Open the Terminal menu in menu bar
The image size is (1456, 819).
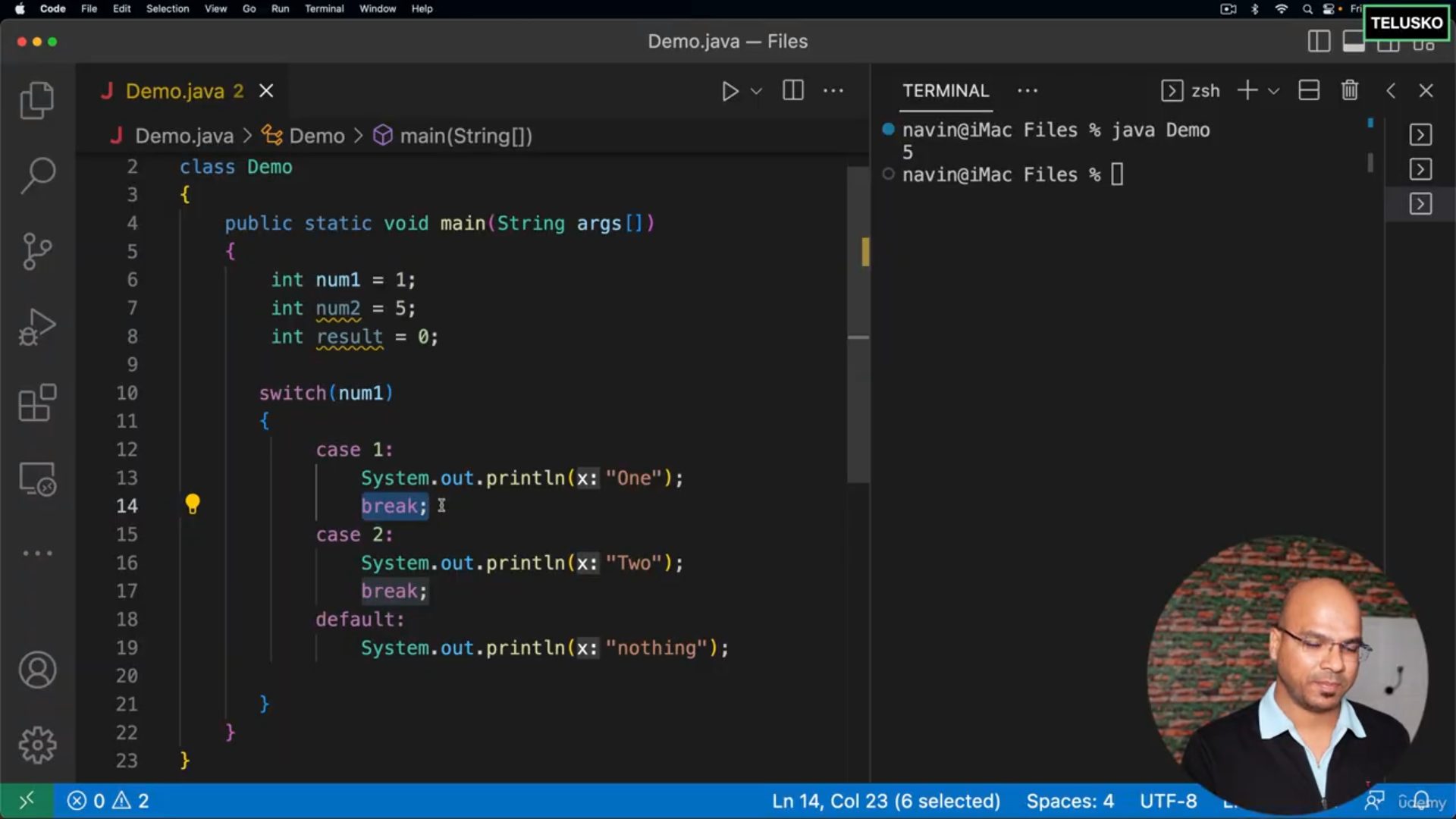324,9
